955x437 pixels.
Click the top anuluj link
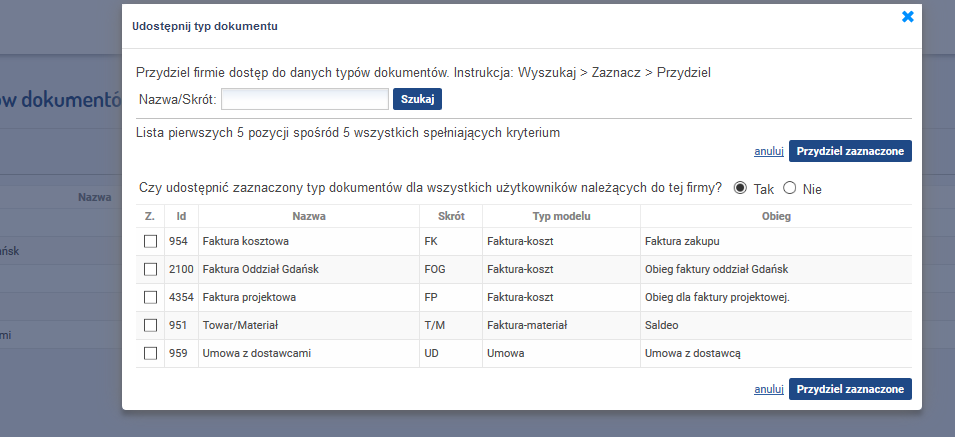[x=769, y=151]
